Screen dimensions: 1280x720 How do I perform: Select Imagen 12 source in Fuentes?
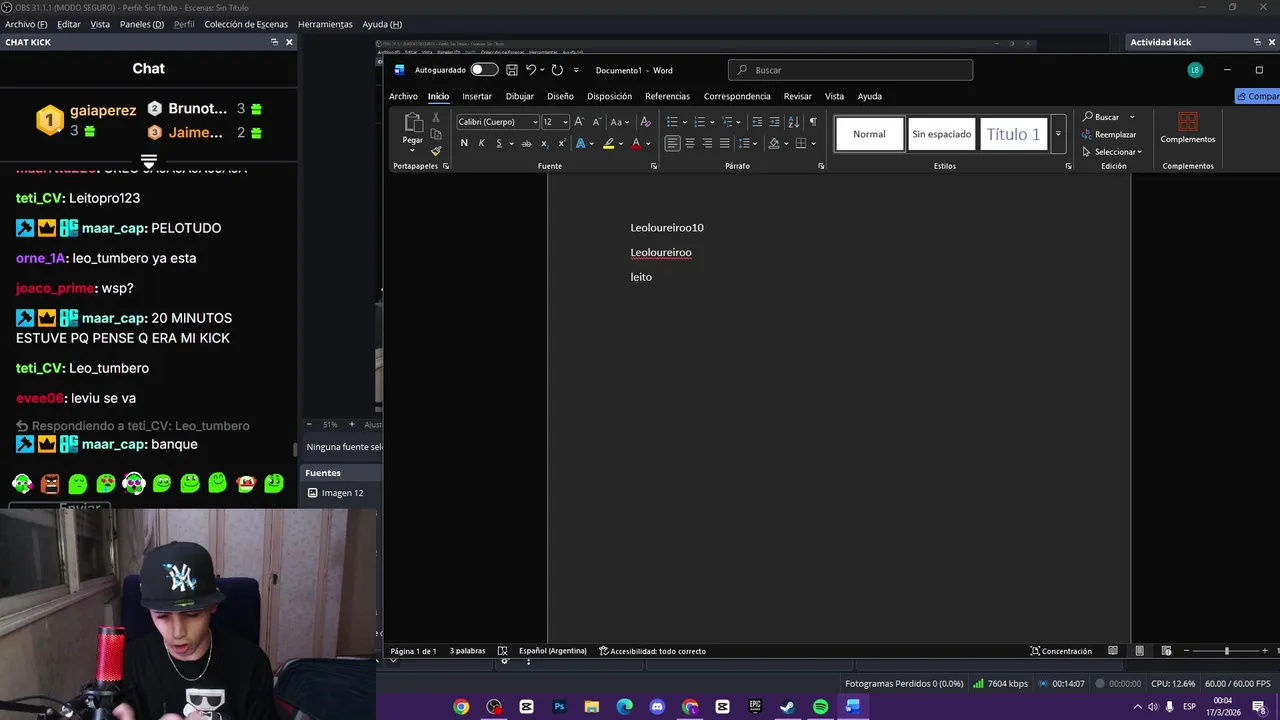[342, 493]
